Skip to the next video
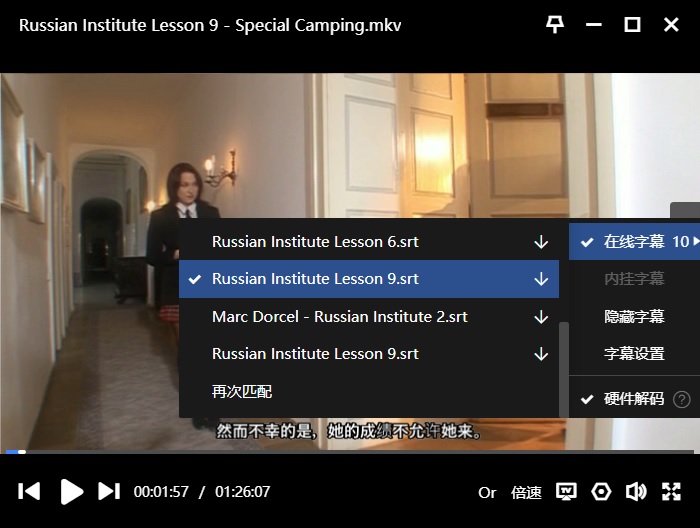The width and height of the screenshot is (700, 528). pos(109,491)
